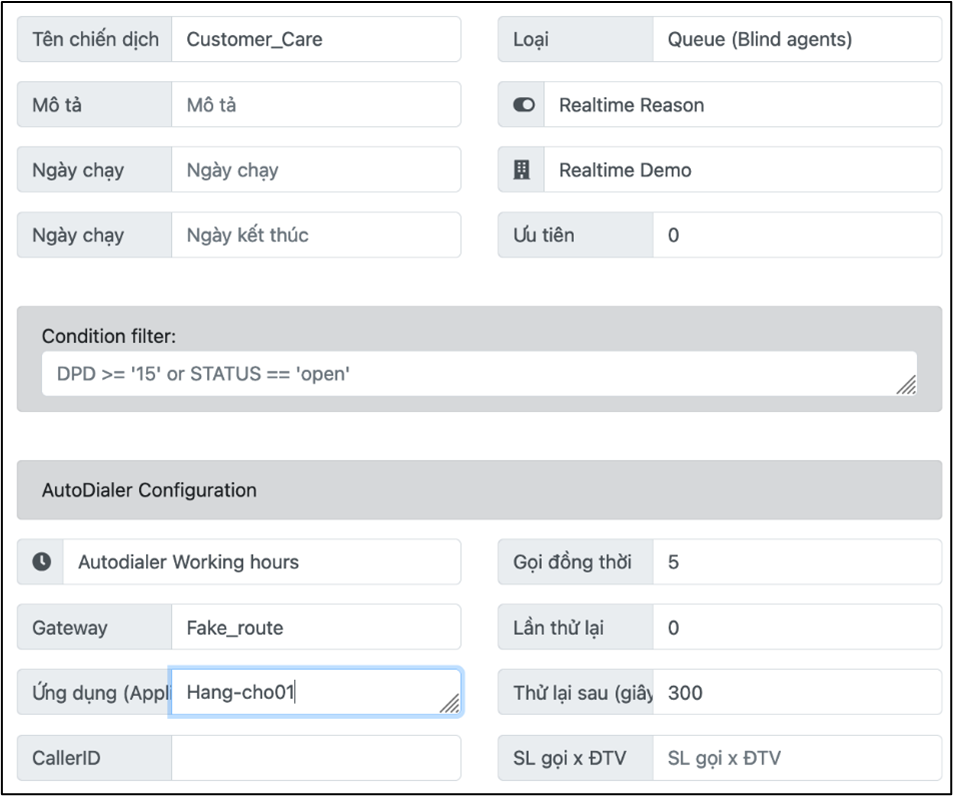Click the Gọi đồng thời value field
This screenshot has width=953, height=796.
click(796, 562)
